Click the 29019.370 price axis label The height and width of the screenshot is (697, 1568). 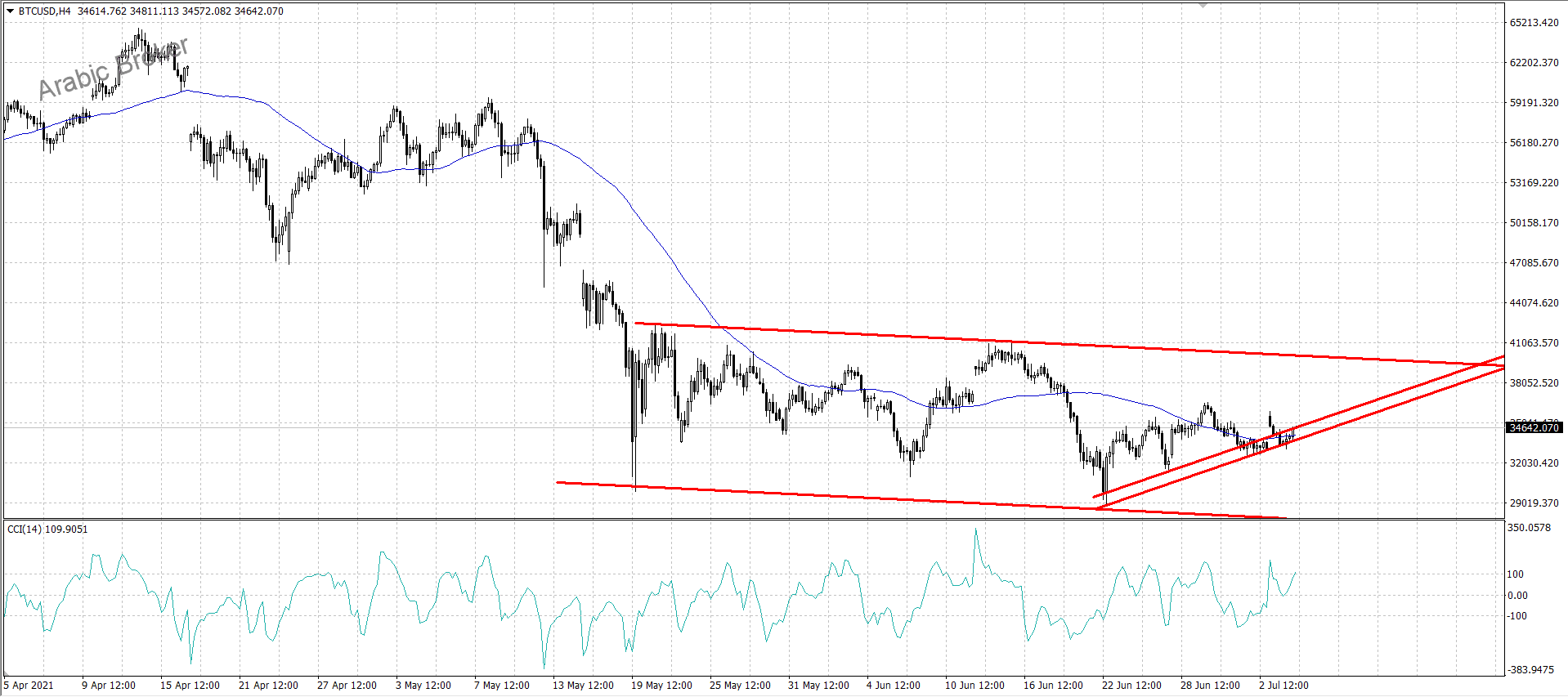point(1534,503)
